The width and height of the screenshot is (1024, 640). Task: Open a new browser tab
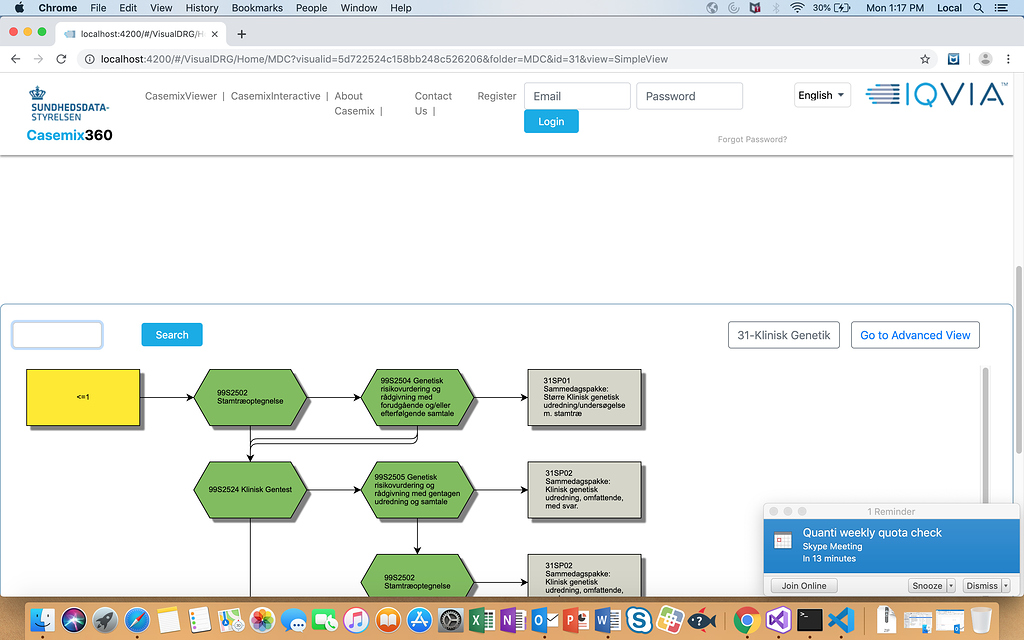point(241,33)
